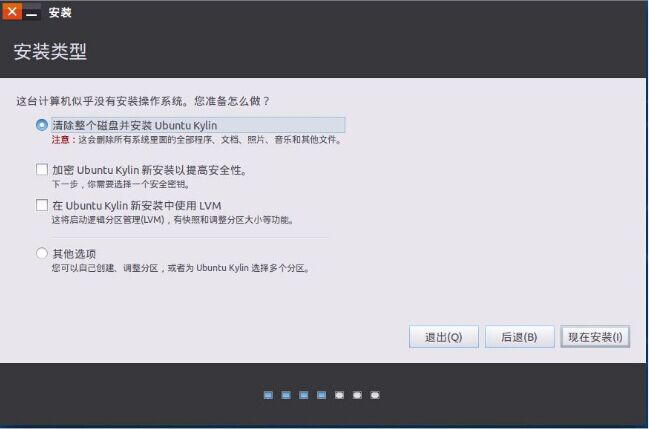This screenshot has height=429, width=649.
Task: Click the first blue progress step dot
Action: point(269,395)
